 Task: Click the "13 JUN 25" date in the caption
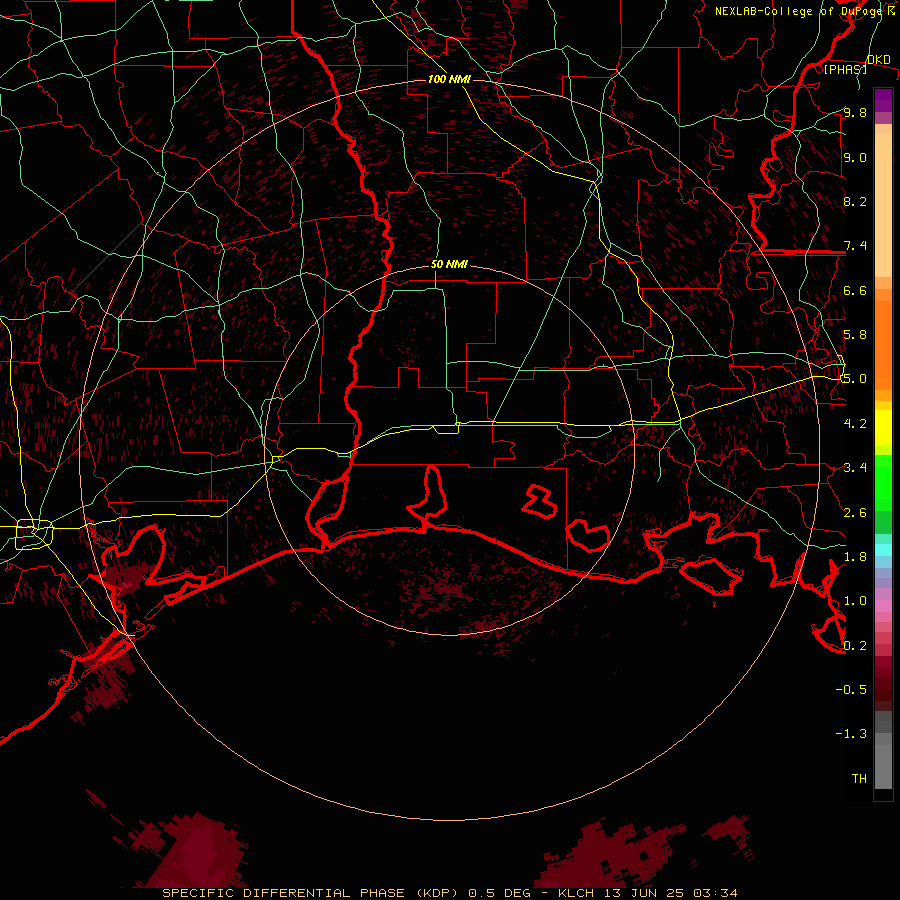pyautogui.click(x=642, y=893)
